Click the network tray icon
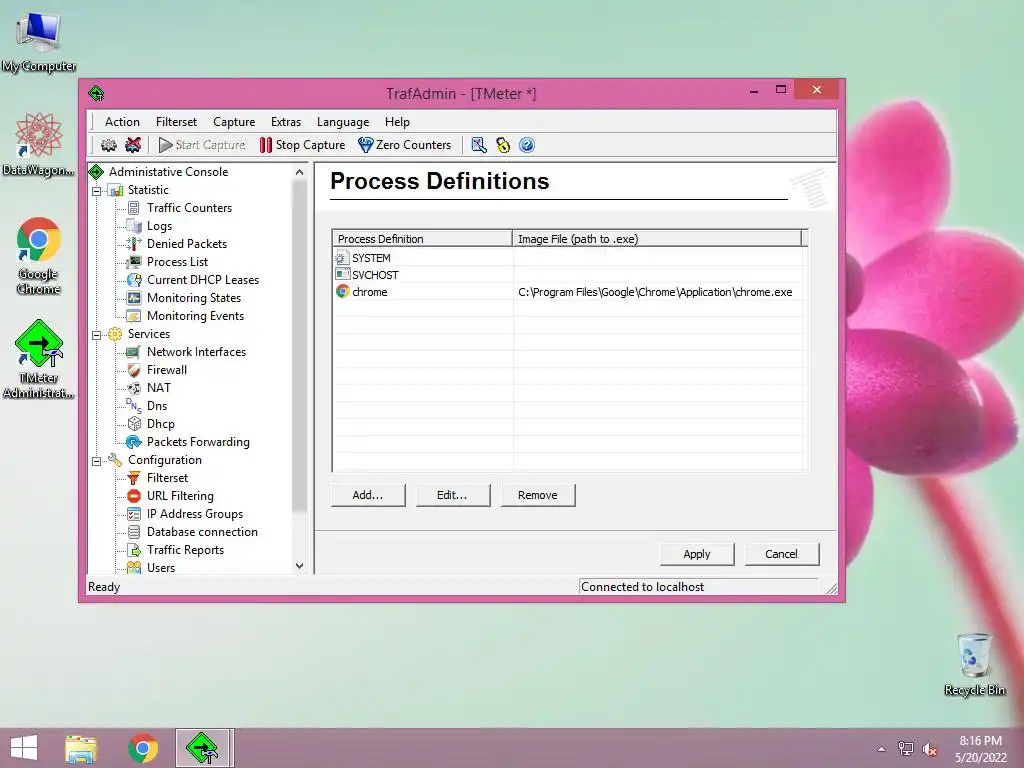 906,748
